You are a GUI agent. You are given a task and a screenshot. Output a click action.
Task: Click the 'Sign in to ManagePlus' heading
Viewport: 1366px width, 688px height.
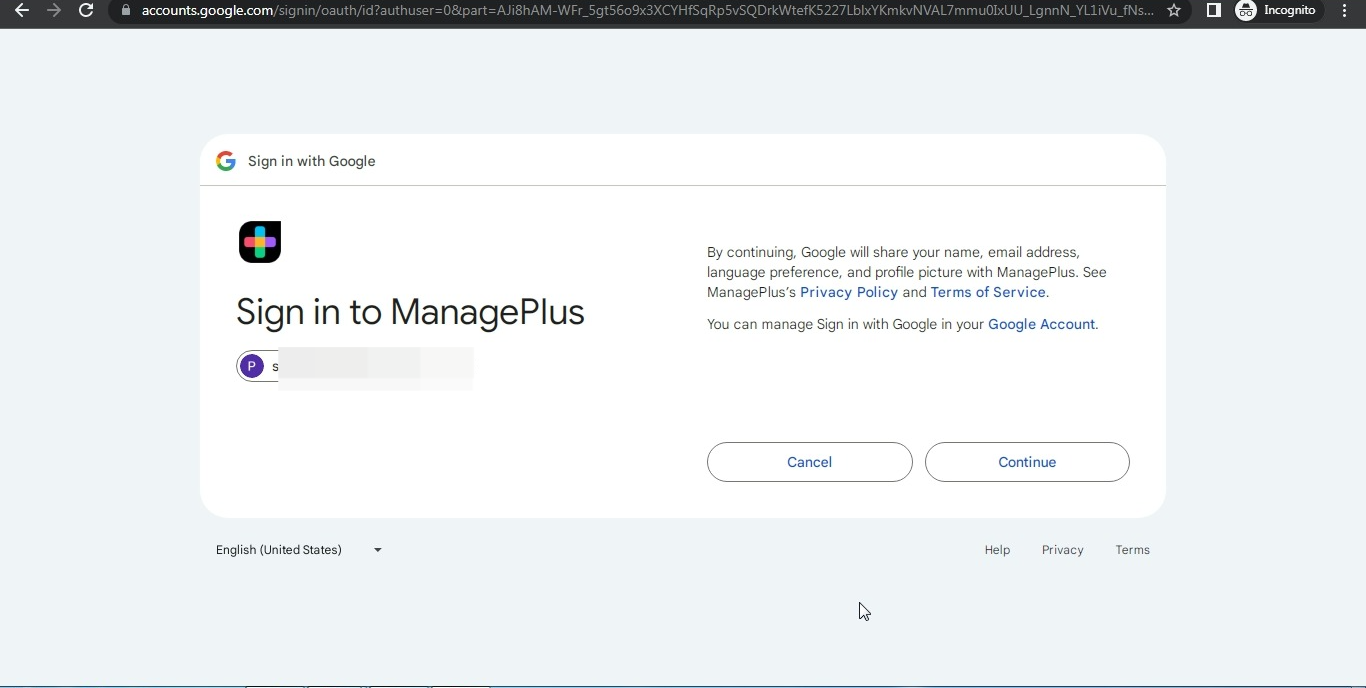pyautogui.click(x=410, y=312)
